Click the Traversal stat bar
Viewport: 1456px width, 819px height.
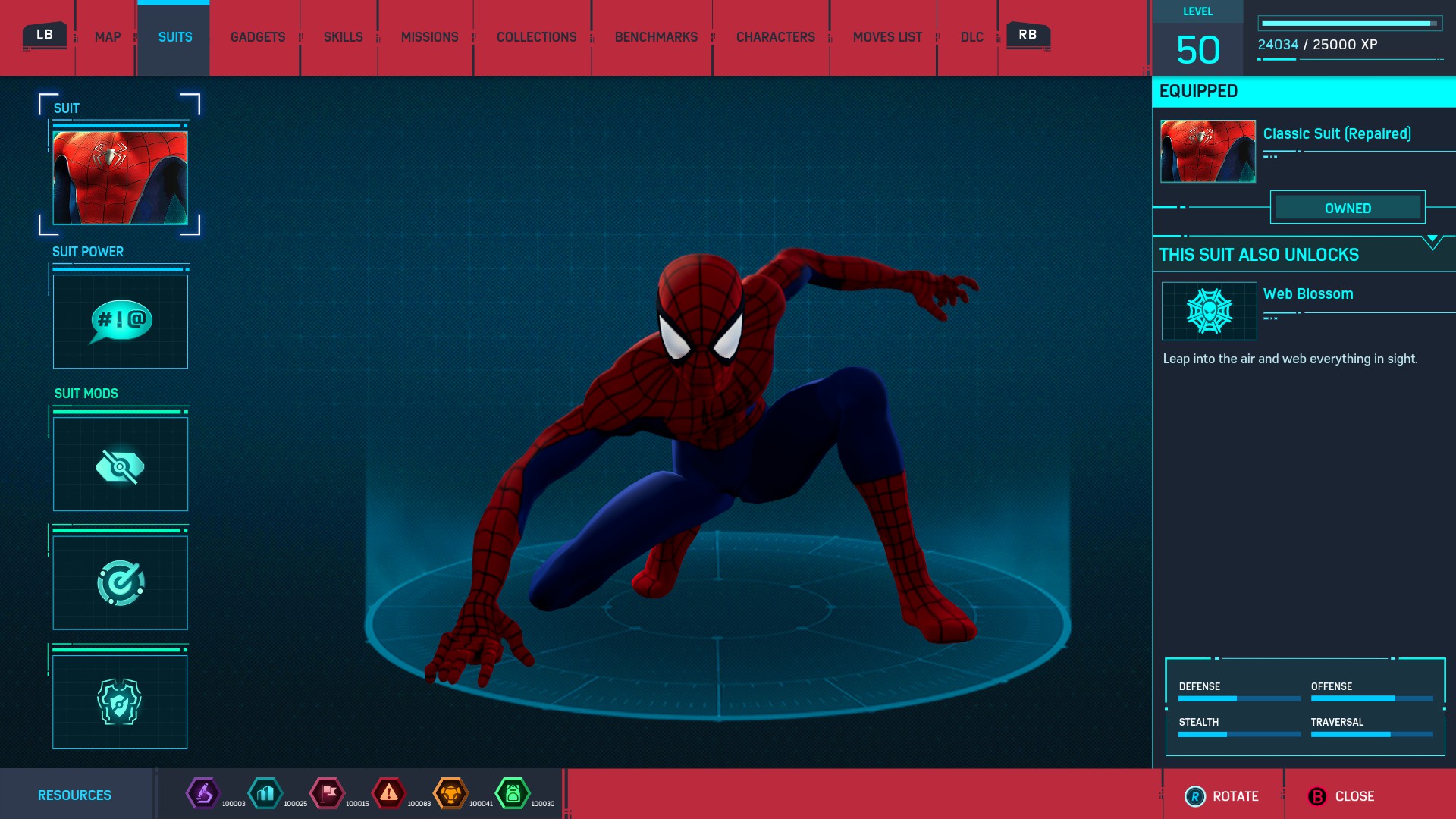coord(1372,733)
